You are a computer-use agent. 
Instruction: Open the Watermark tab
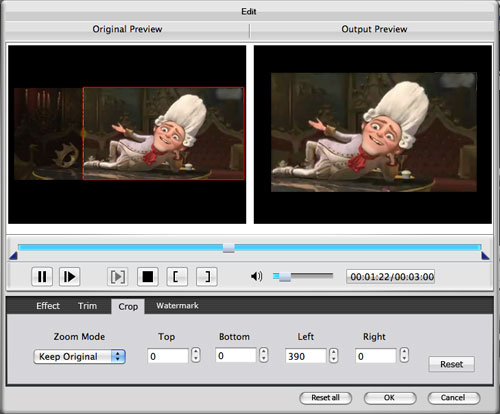pyautogui.click(x=177, y=306)
